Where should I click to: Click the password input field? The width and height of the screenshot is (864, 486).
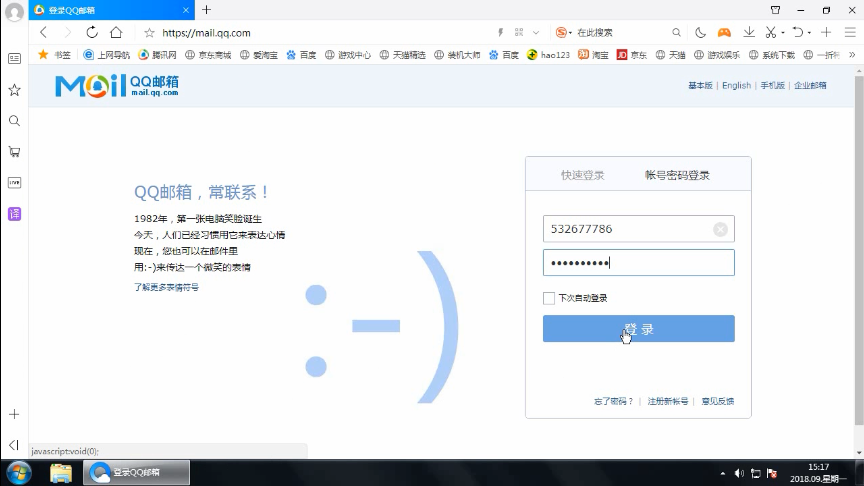(639, 263)
